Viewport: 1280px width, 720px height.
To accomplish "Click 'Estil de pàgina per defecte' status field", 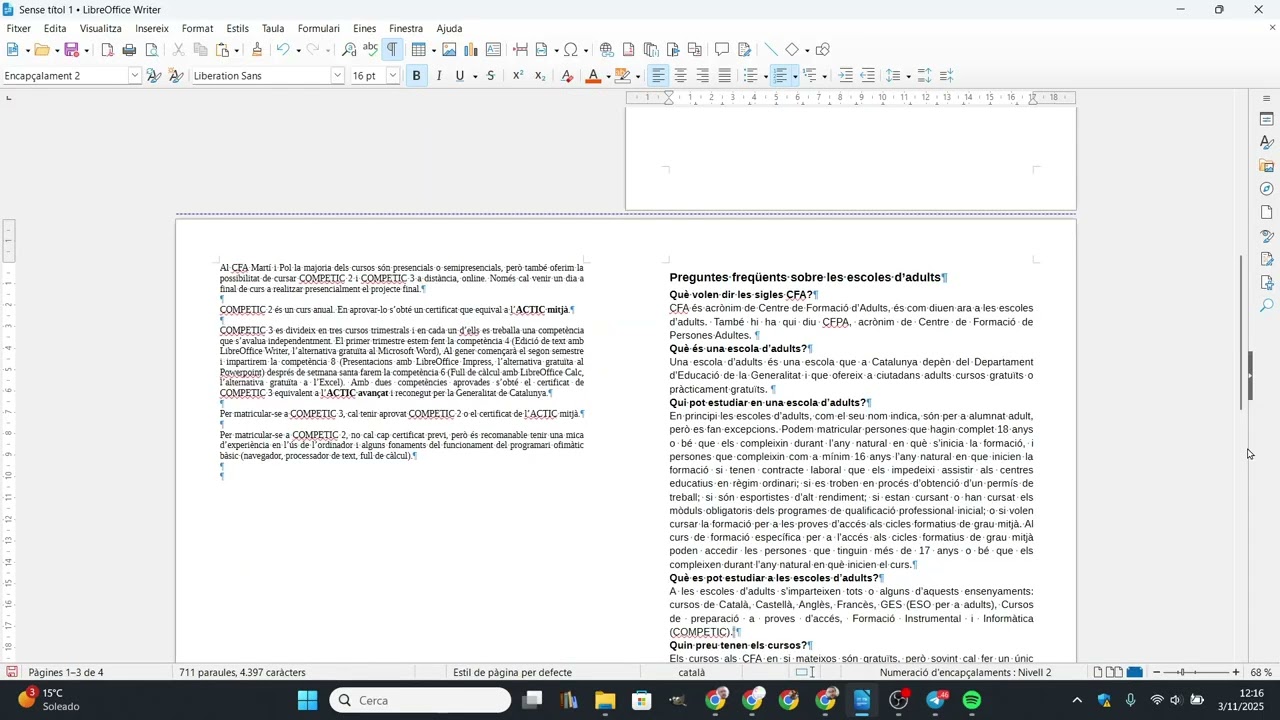I will 512,673.
